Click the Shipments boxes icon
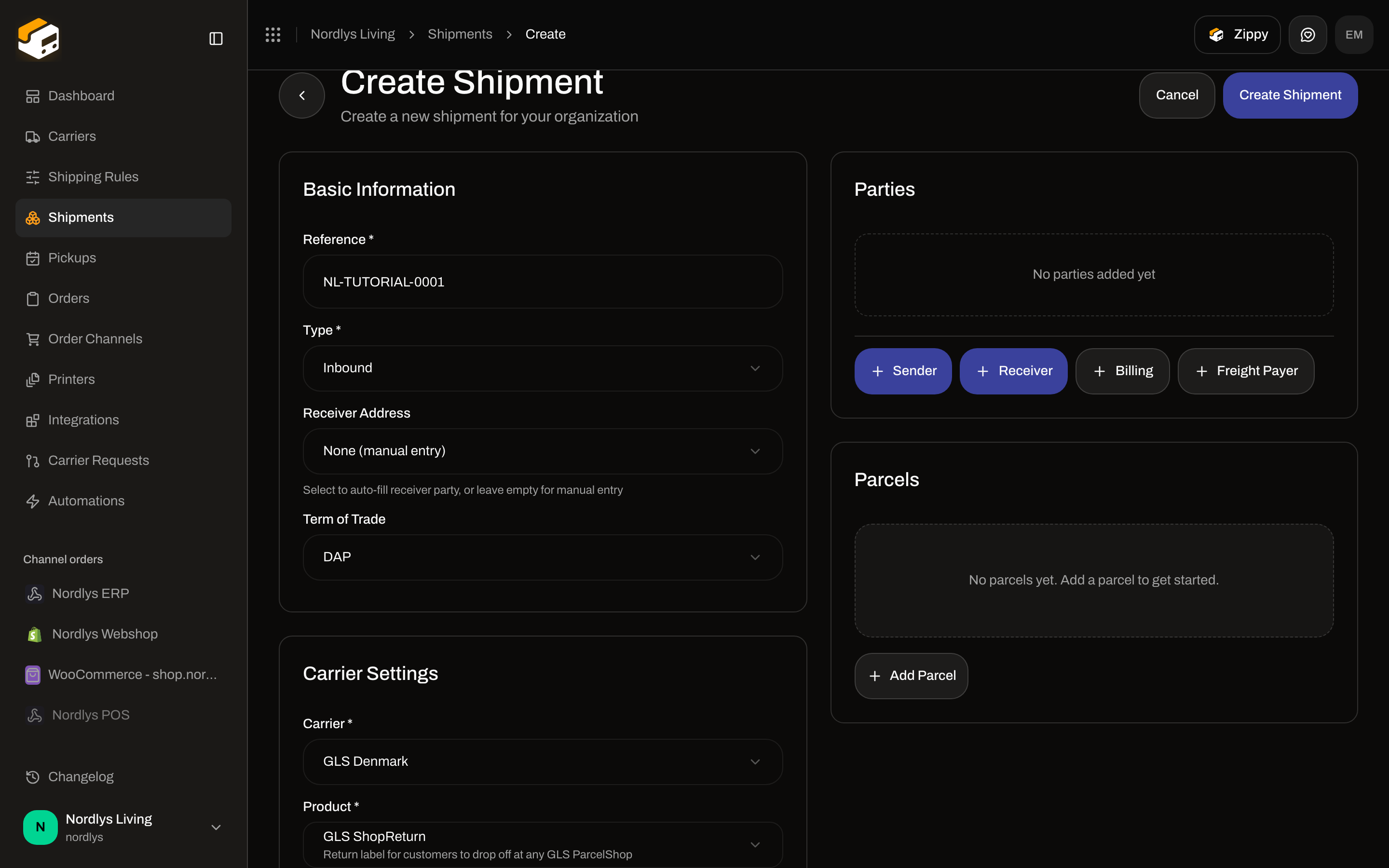The image size is (1389, 868). [x=33, y=217]
